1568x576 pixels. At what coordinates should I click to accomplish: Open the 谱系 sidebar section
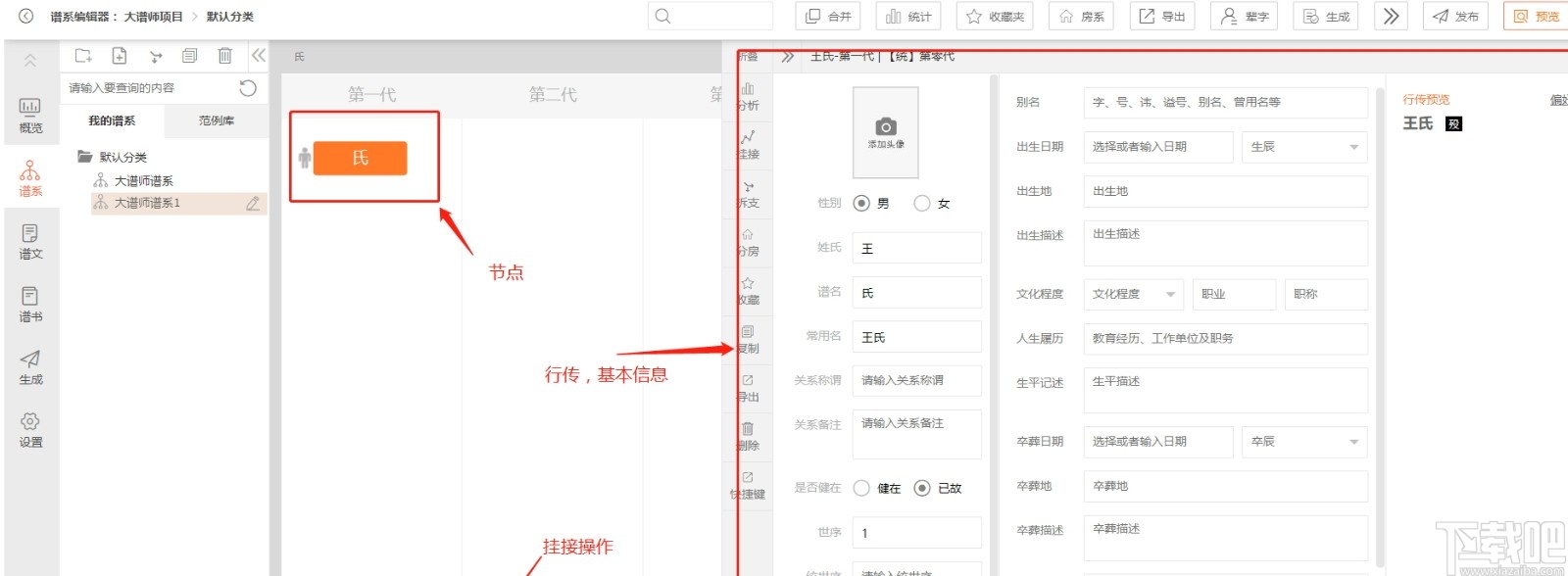[x=30, y=178]
